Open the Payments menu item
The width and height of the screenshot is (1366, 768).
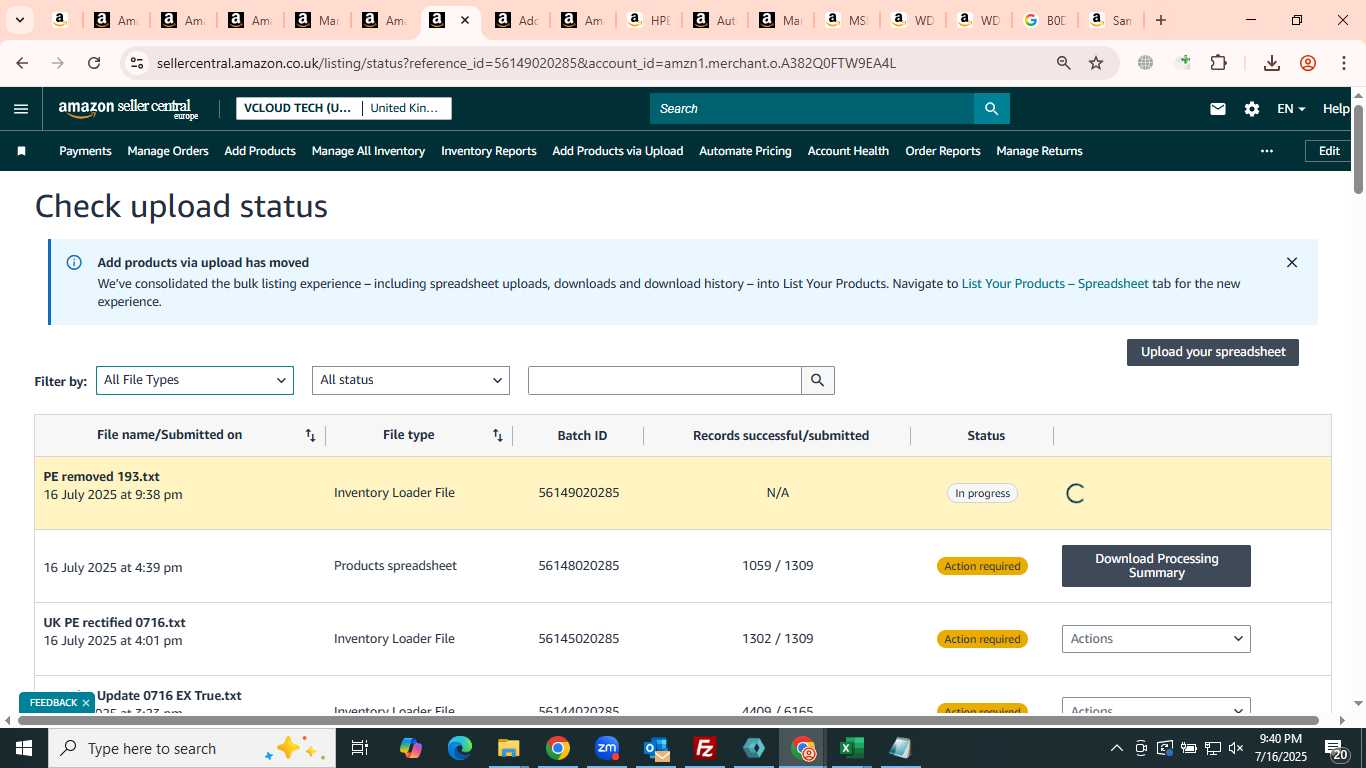tap(85, 151)
